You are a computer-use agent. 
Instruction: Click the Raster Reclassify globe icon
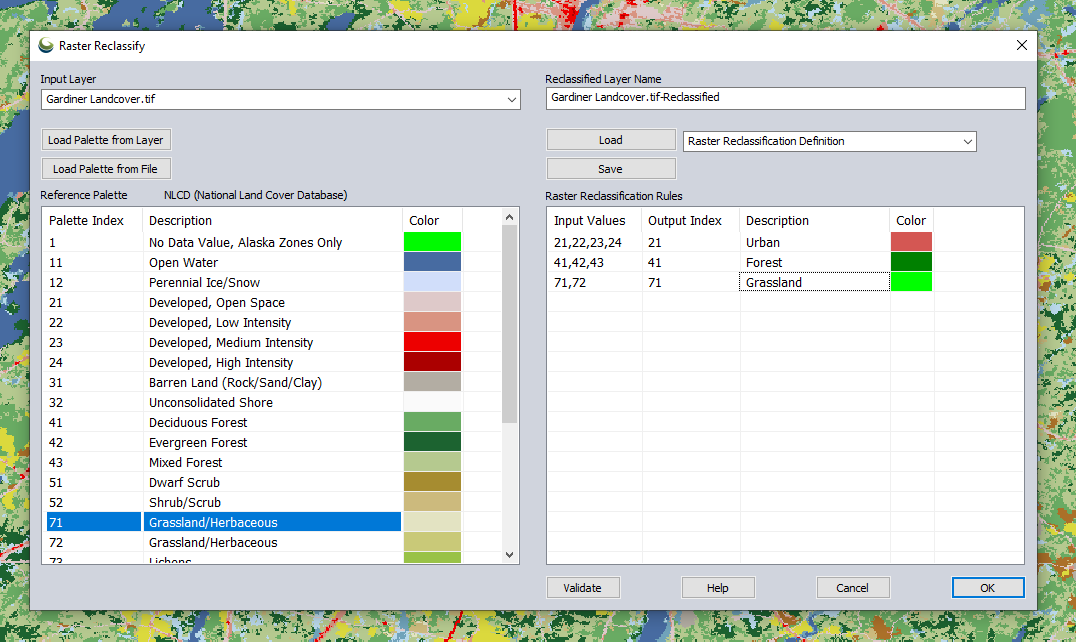click(46, 45)
